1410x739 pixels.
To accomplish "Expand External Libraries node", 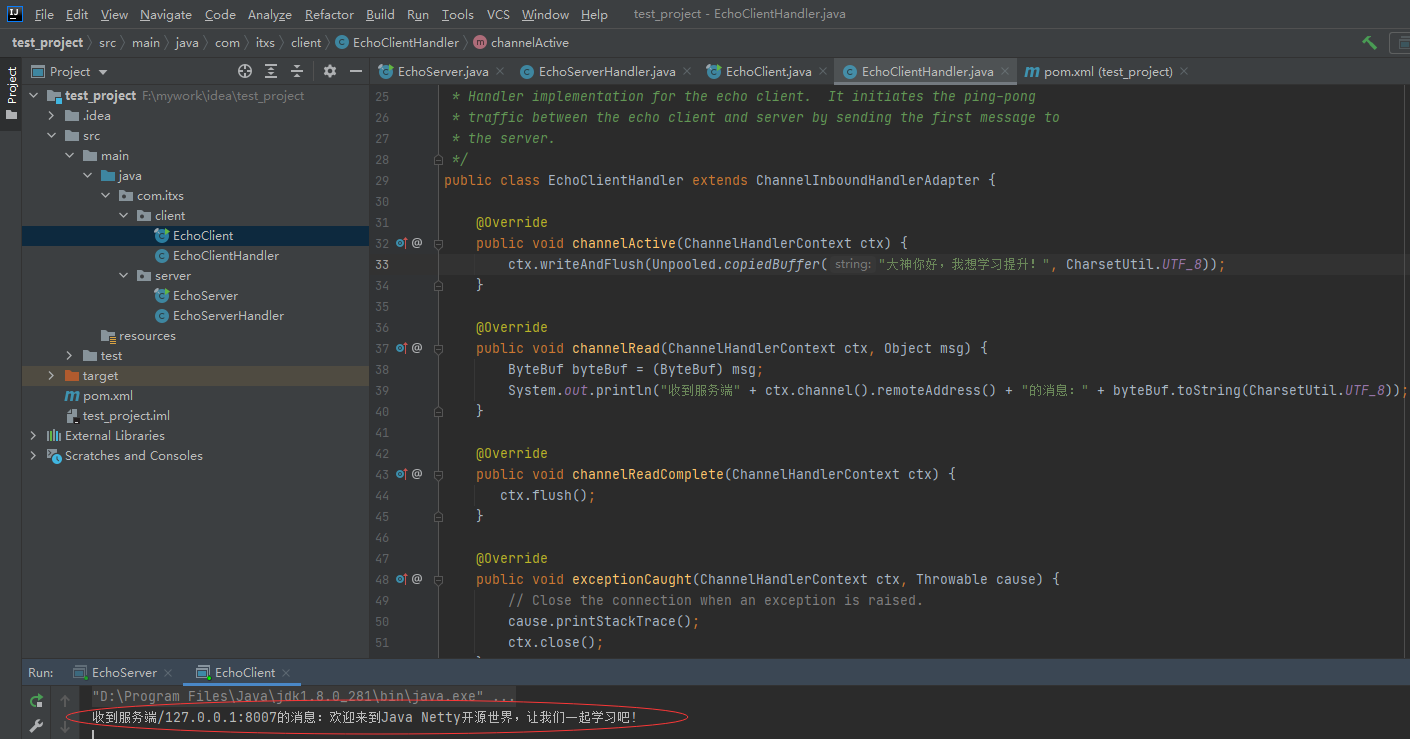I will click(x=33, y=436).
